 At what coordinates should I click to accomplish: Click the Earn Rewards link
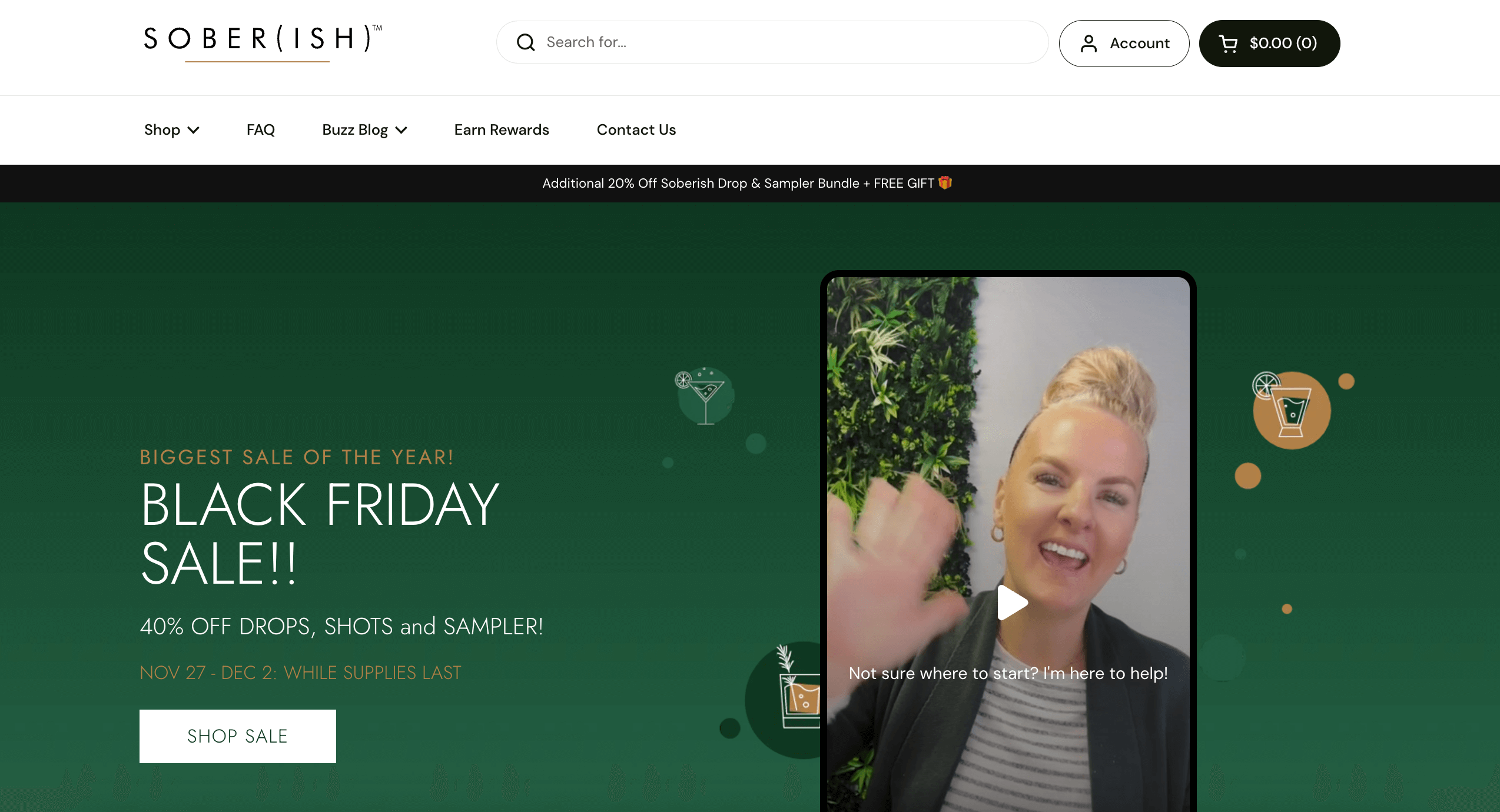pyautogui.click(x=502, y=130)
